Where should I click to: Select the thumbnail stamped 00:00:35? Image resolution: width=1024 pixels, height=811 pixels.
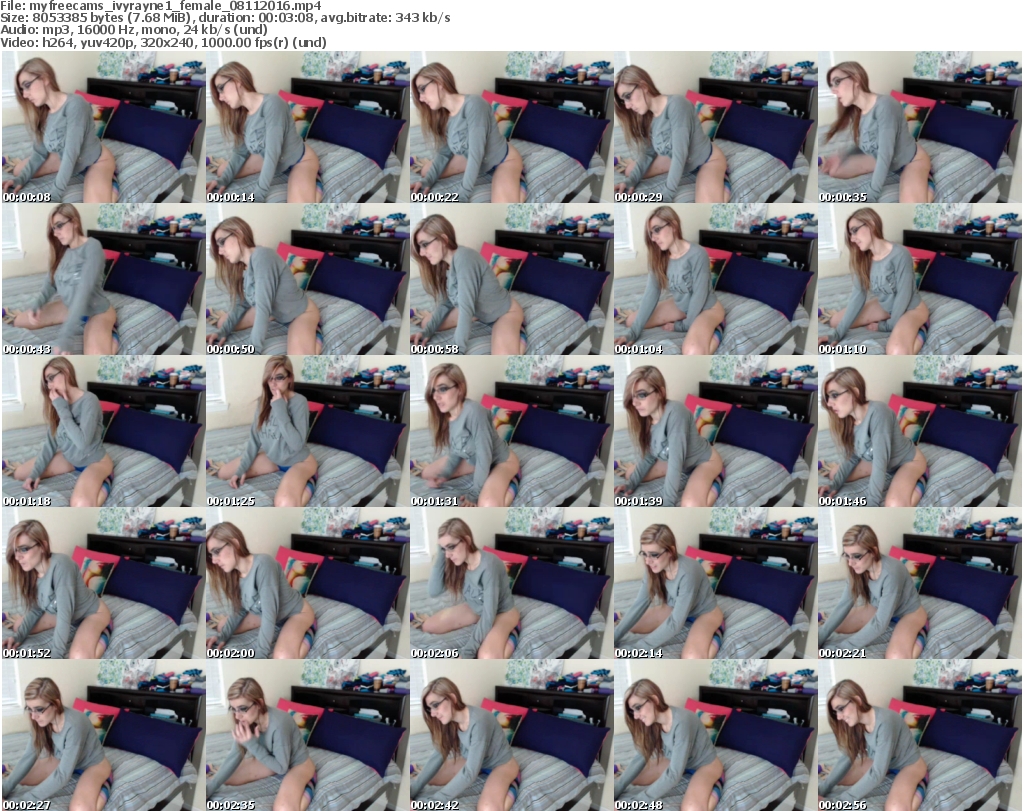(920, 127)
